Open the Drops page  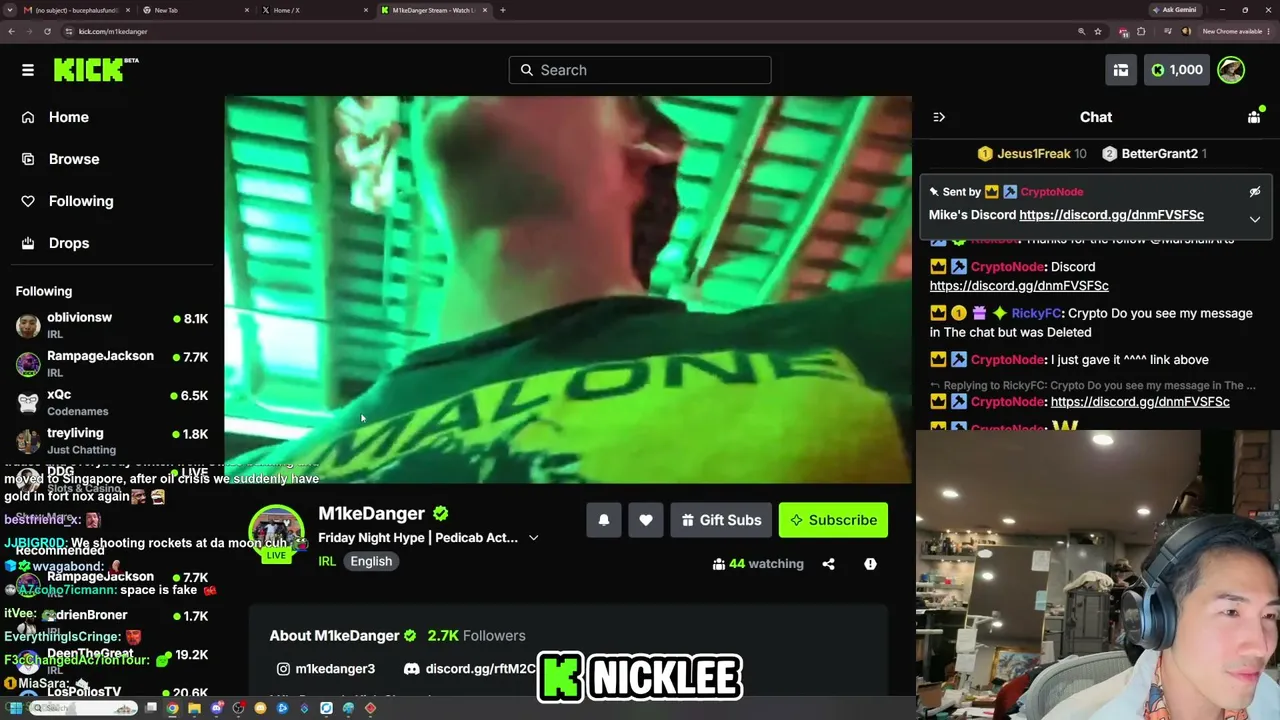point(57,243)
